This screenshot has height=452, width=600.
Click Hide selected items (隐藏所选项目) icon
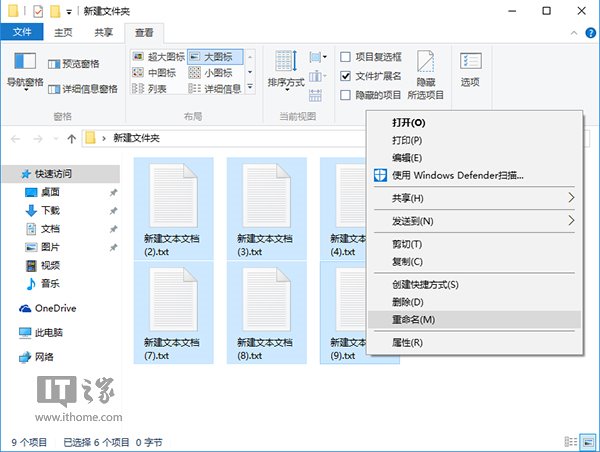click(426, 70)
